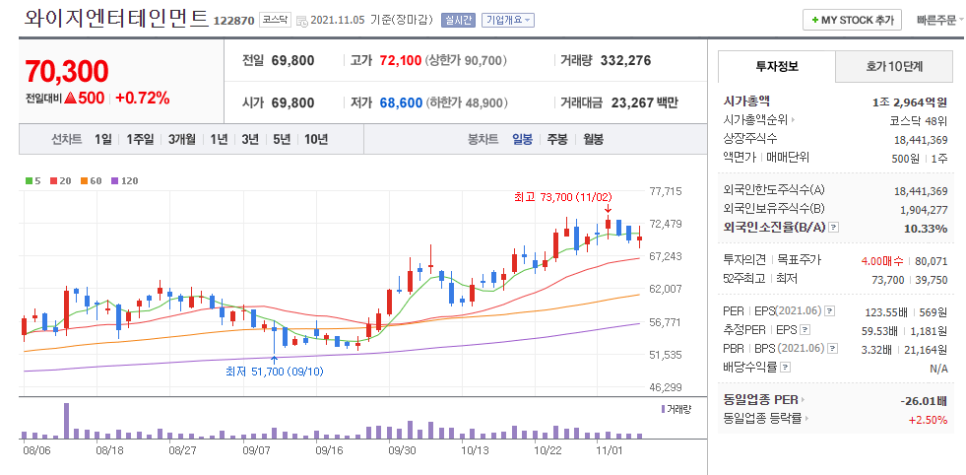
Task: Click the MY STOCK 추가 button
Action: click(852, 20)
